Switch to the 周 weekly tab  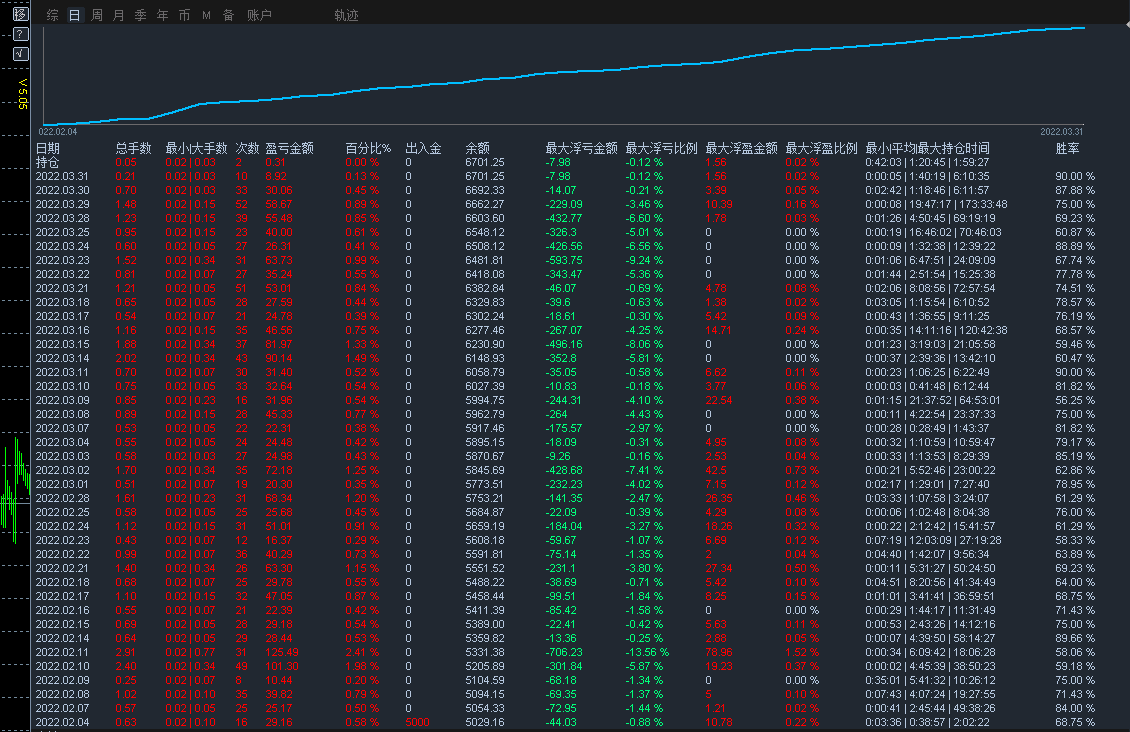(x=97, y=15)
